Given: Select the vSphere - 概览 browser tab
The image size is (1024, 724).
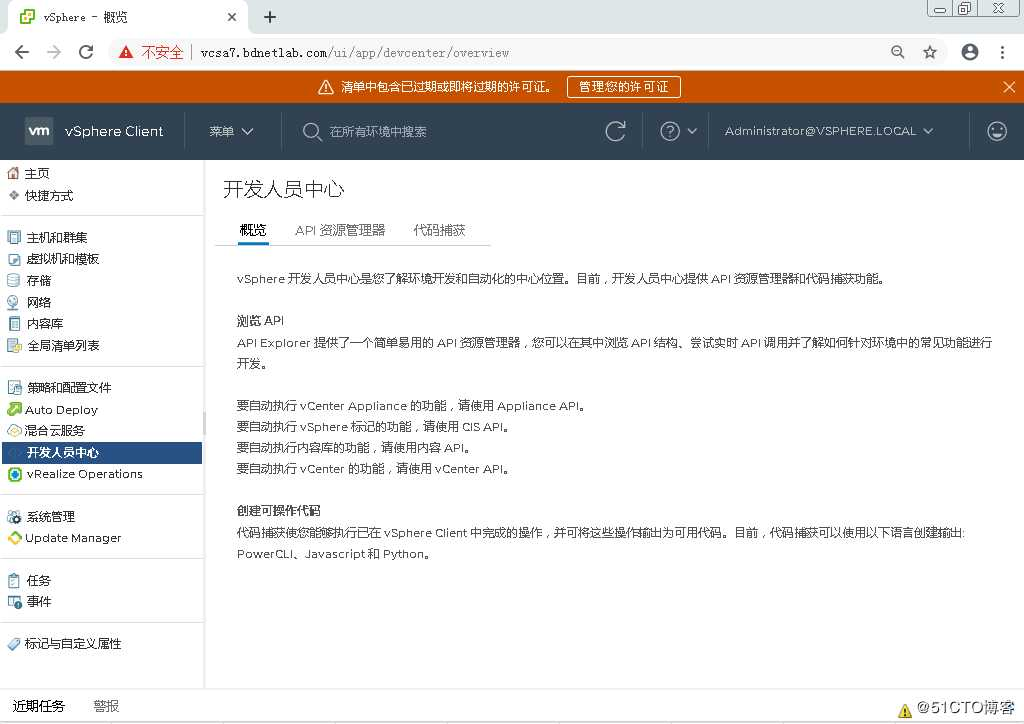Looking at the screenshot, I should [x=127, y=17].
